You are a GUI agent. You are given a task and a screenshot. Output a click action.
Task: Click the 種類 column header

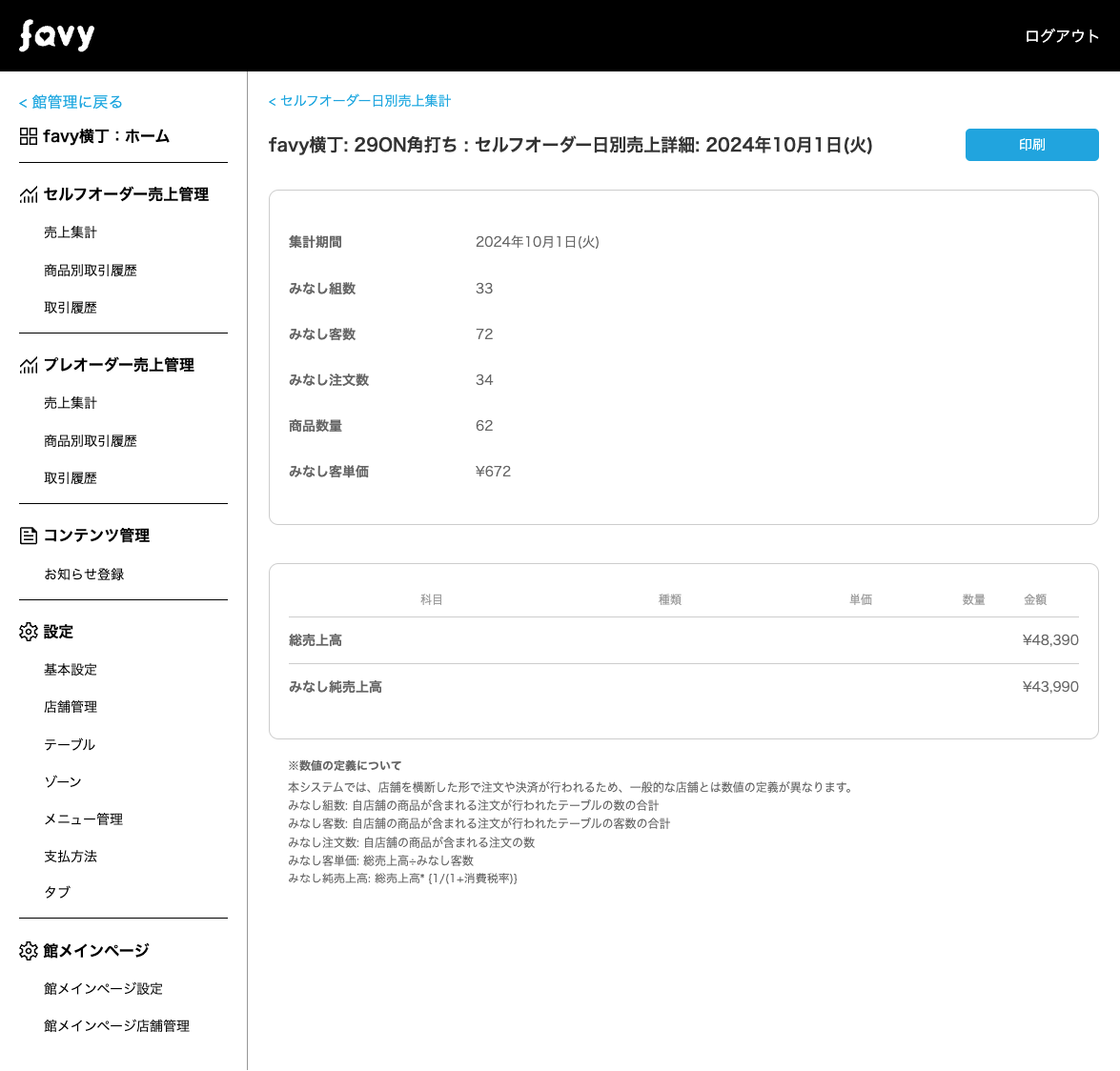coord(670,599)
